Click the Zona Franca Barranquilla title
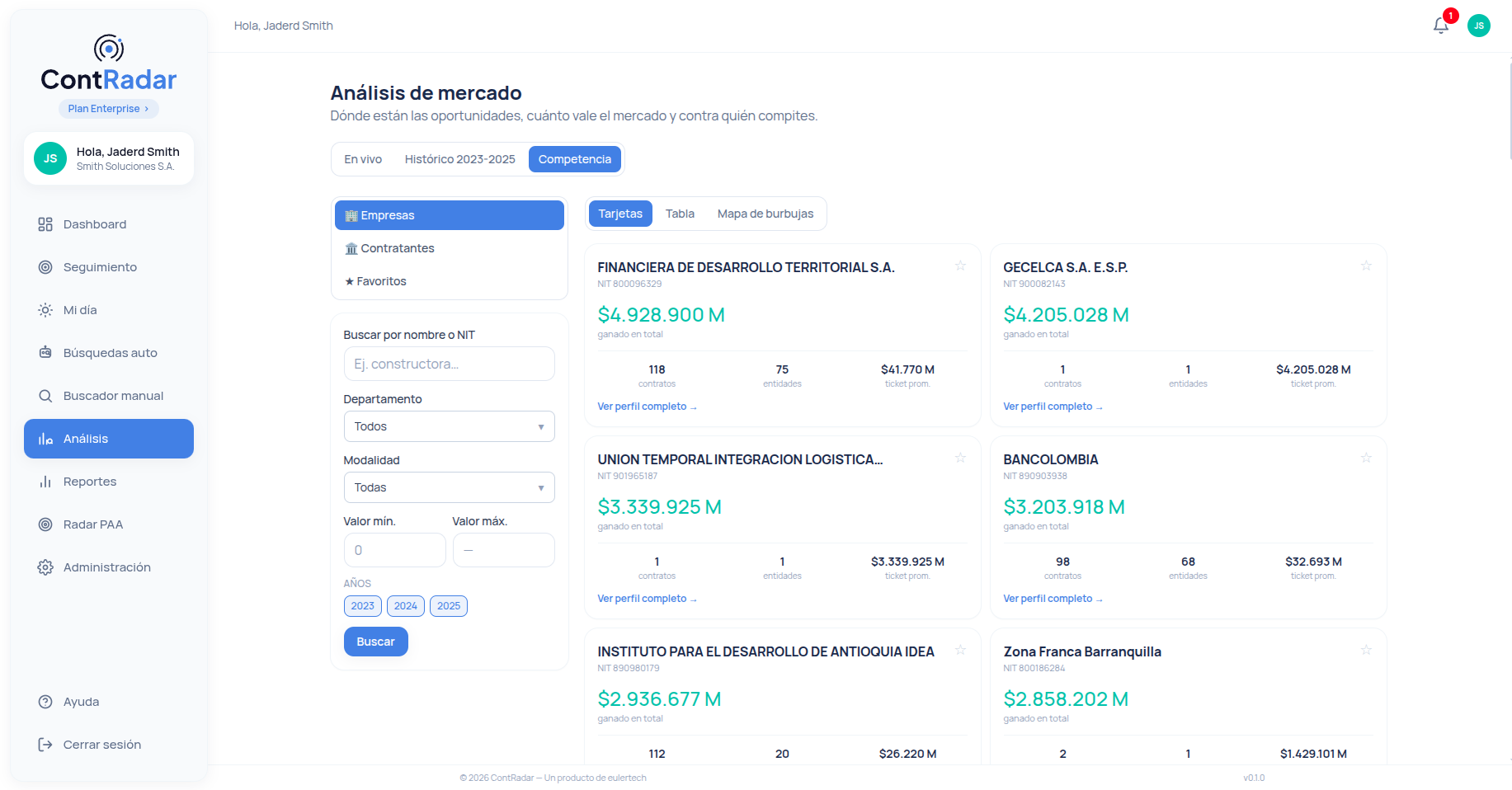Screen dimensions: 1512x790 pos(1082,651)
